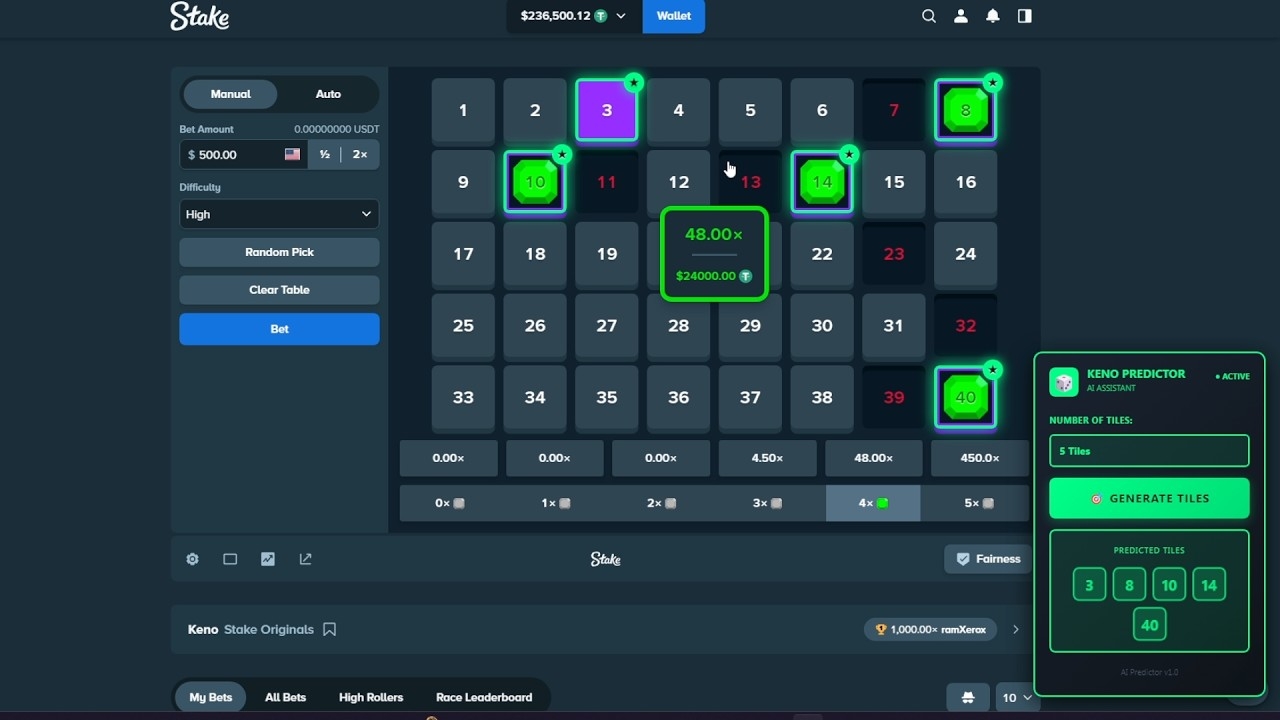Deselect board tile 10 with green gem
This screenshot has width=1280, height=720.
point(535,182)
